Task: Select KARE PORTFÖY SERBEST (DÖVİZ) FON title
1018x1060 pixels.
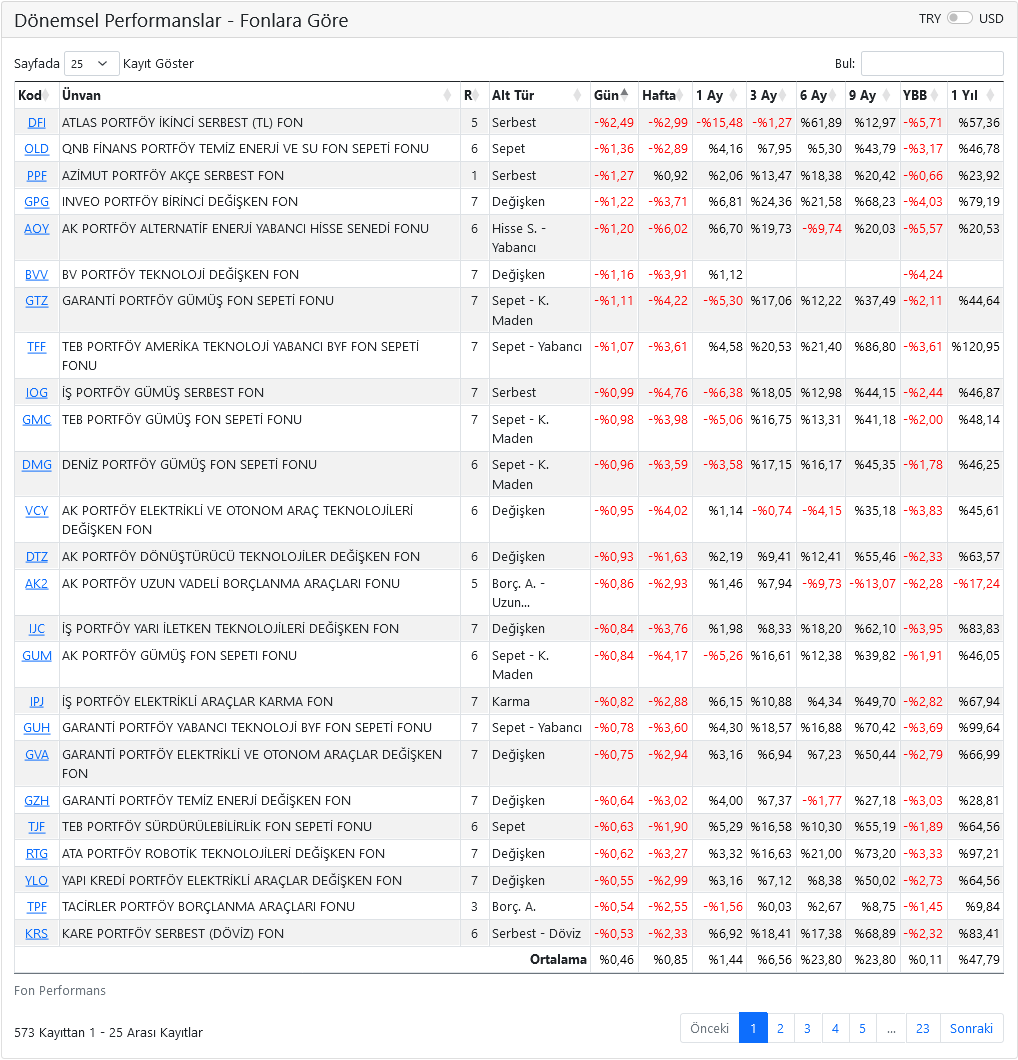Action: 173,934
